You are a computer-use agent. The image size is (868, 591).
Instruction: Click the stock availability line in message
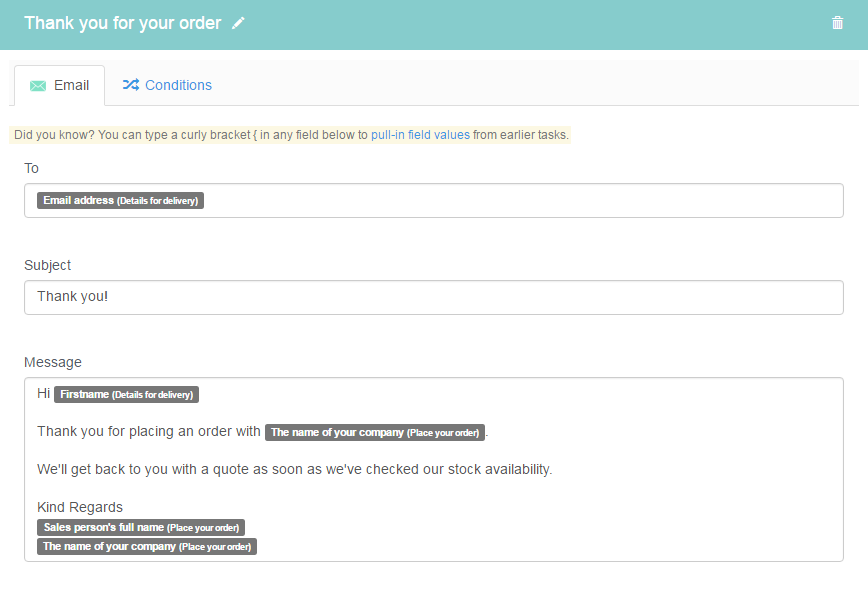(x=294, y=469)
